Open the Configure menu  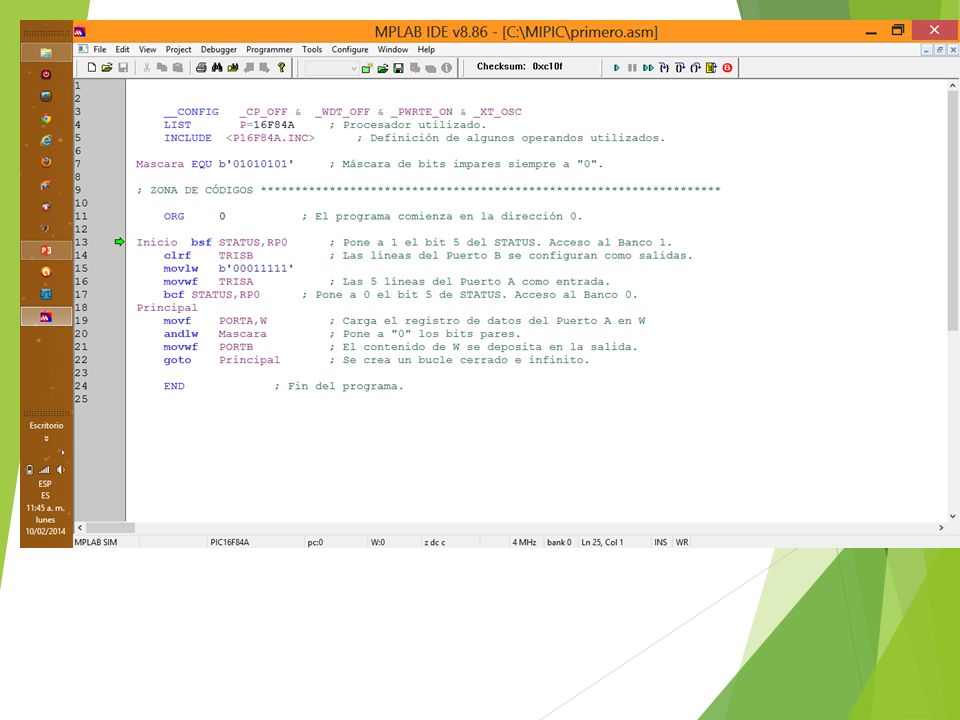[x=350, y=50]
